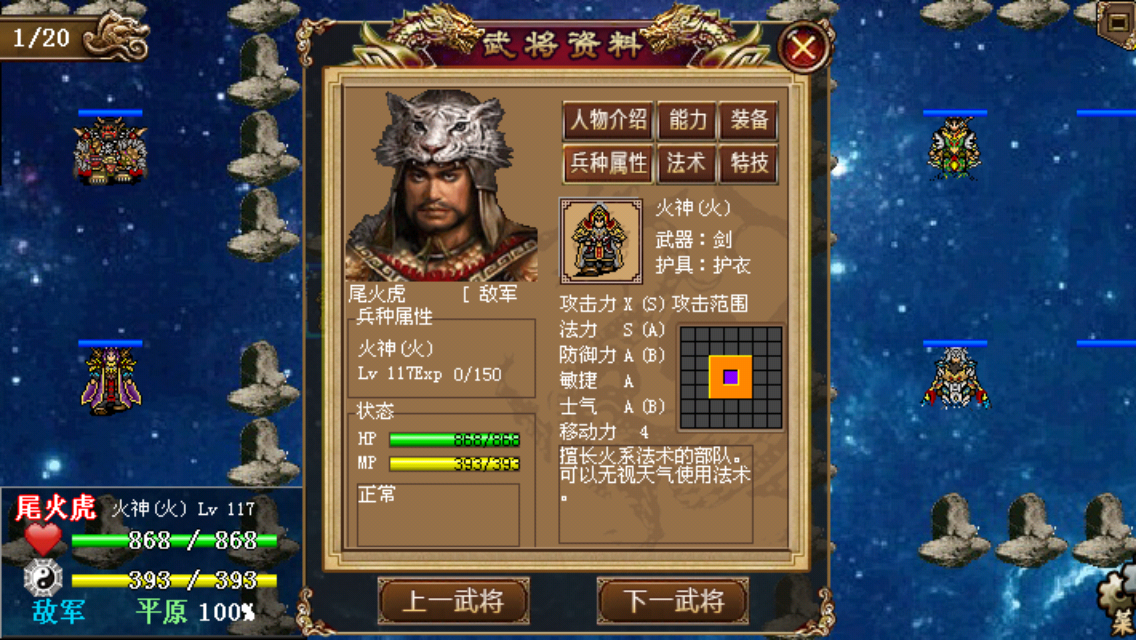Open the 特技 tab

tap(748, 163)
